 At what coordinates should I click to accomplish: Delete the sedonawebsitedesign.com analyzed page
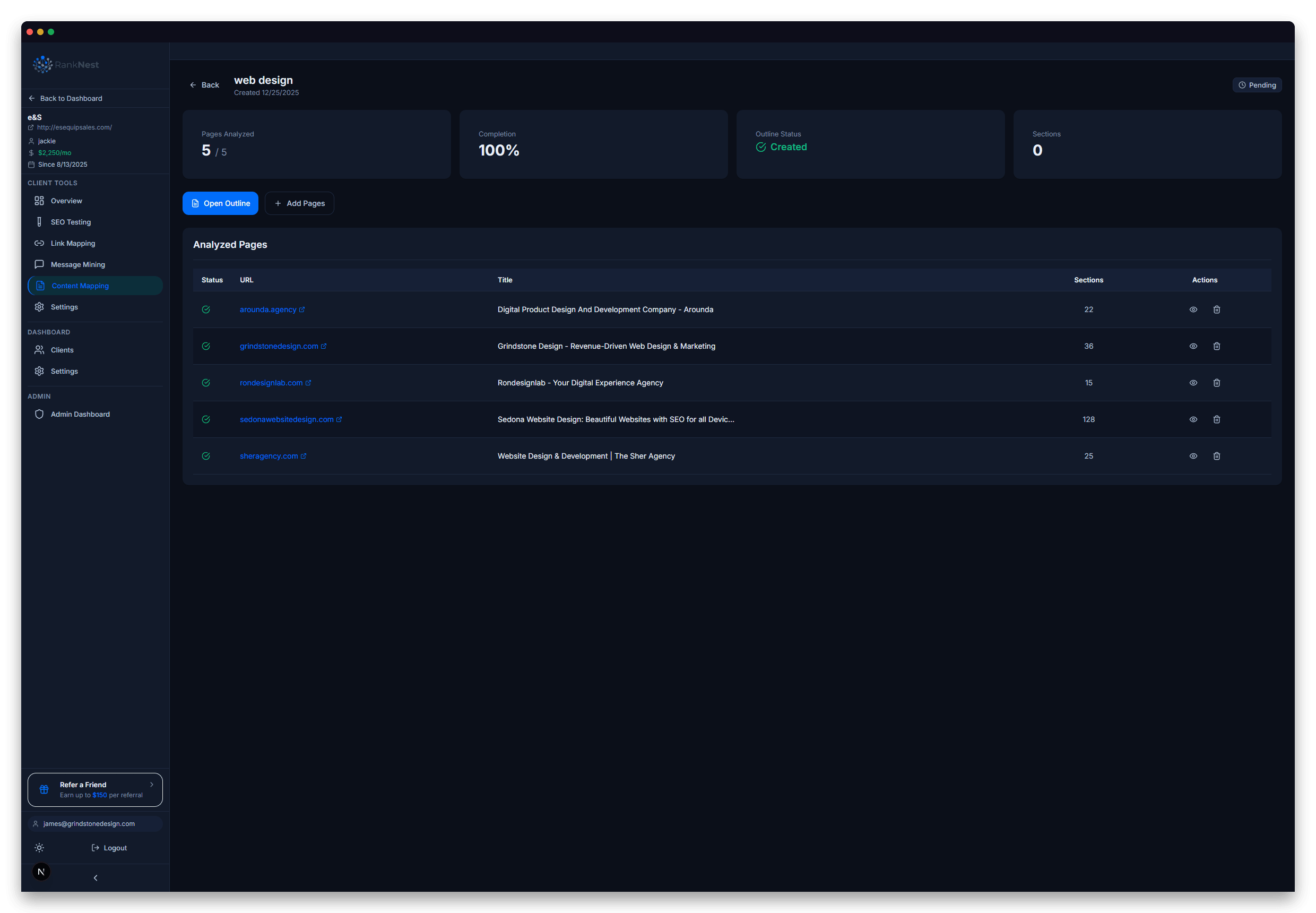1216,419
